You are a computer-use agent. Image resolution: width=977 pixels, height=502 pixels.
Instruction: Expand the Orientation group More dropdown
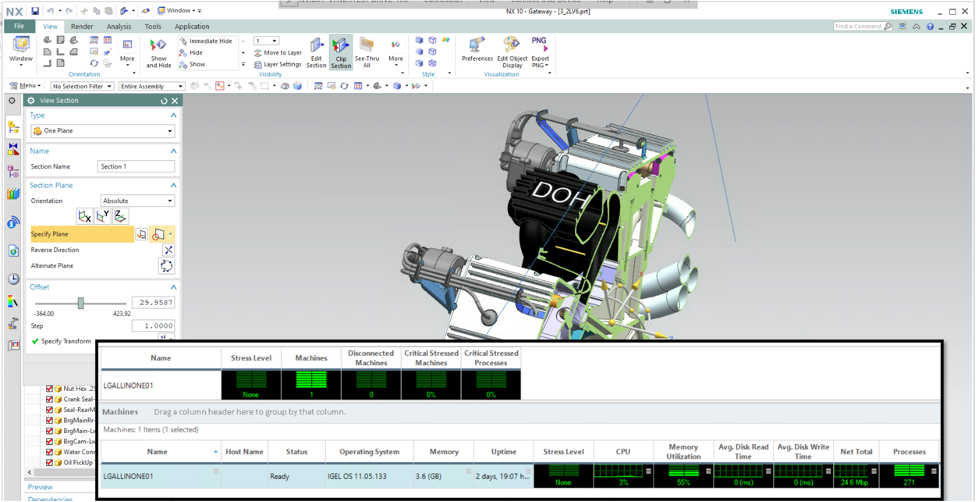[127, 51]
